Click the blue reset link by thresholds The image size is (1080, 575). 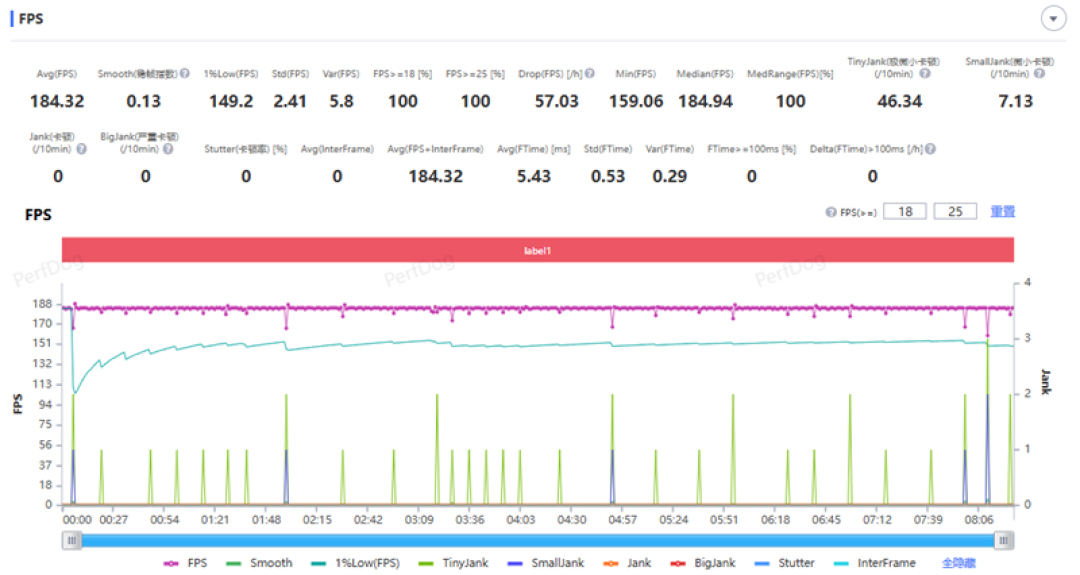click(x=1002, y=211)
